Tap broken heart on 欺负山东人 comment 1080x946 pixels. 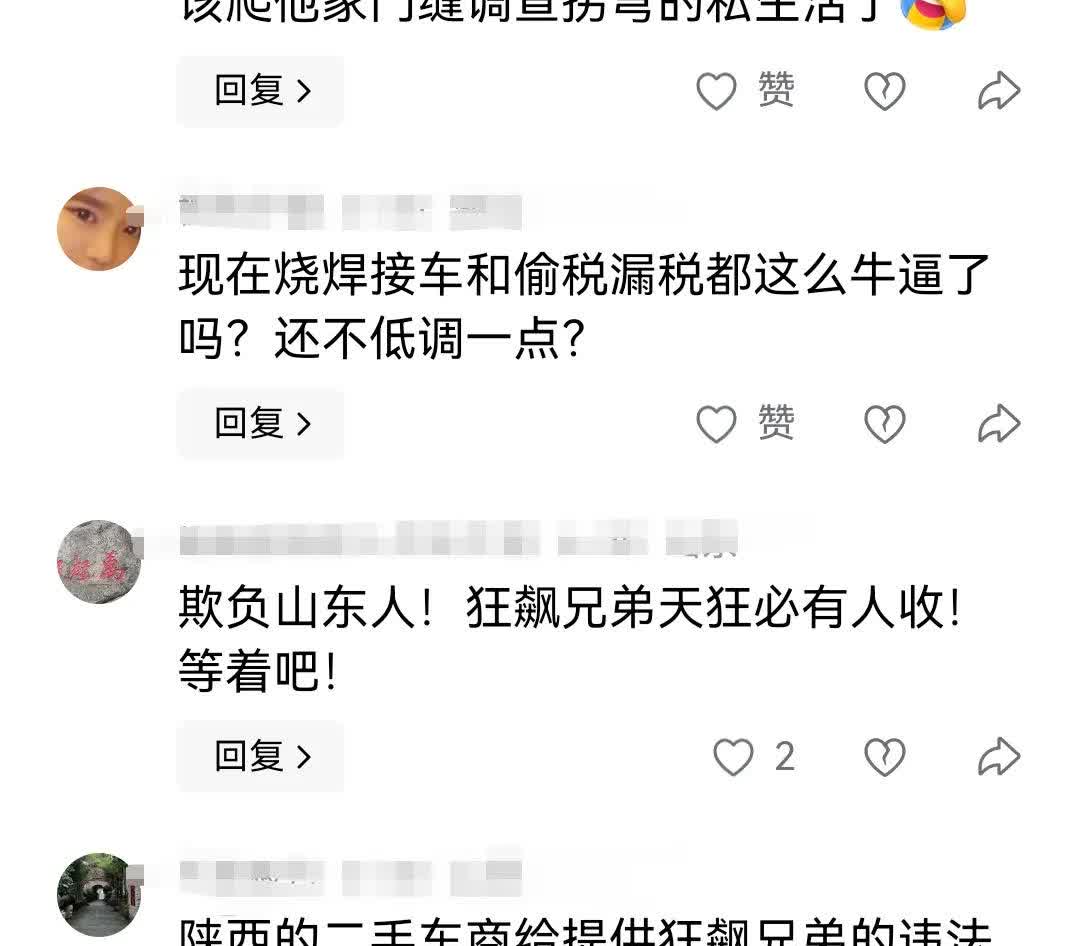click(884, 757)
